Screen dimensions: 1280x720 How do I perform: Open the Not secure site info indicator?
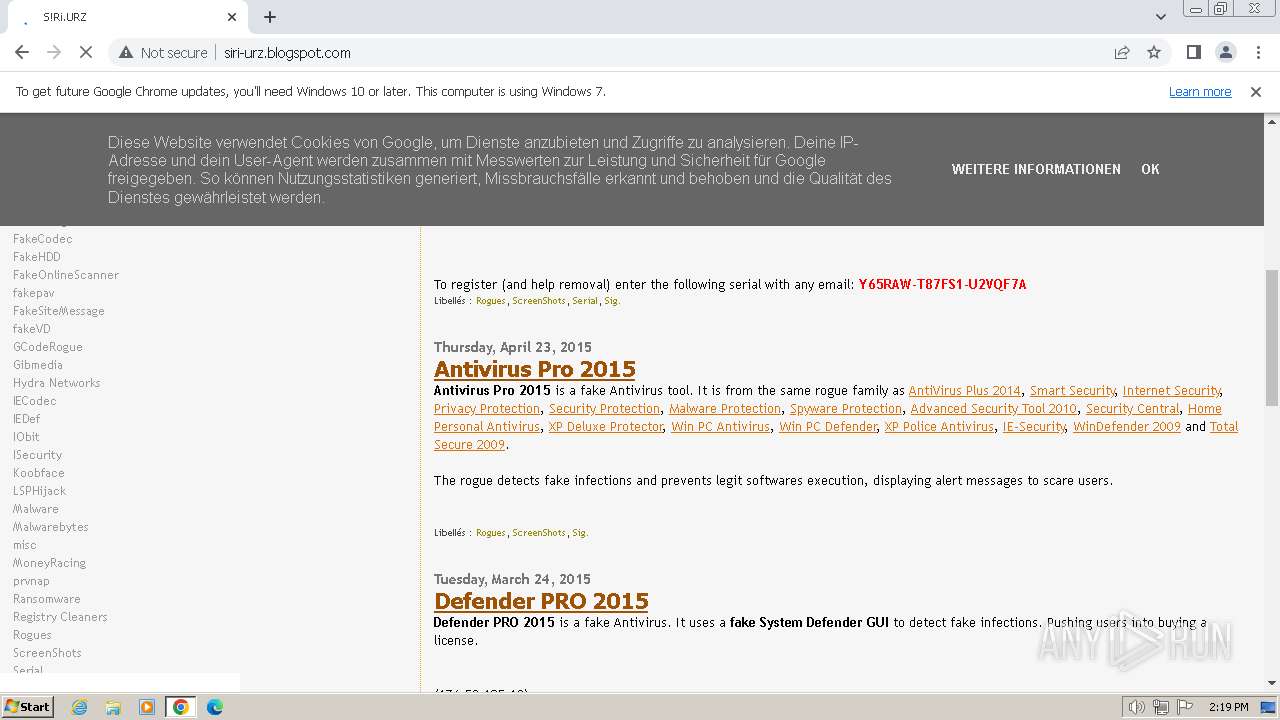(x=163, y=53)
